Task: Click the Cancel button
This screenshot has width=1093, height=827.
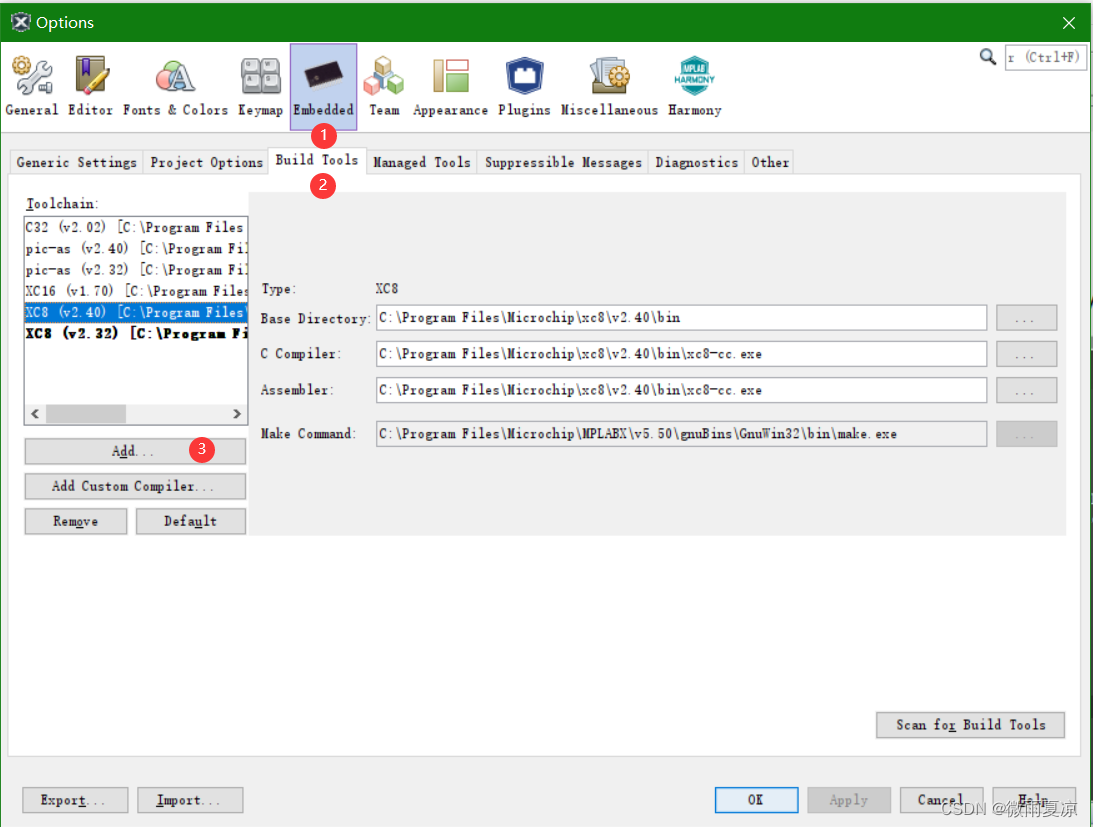Action: tap(941, 801)
